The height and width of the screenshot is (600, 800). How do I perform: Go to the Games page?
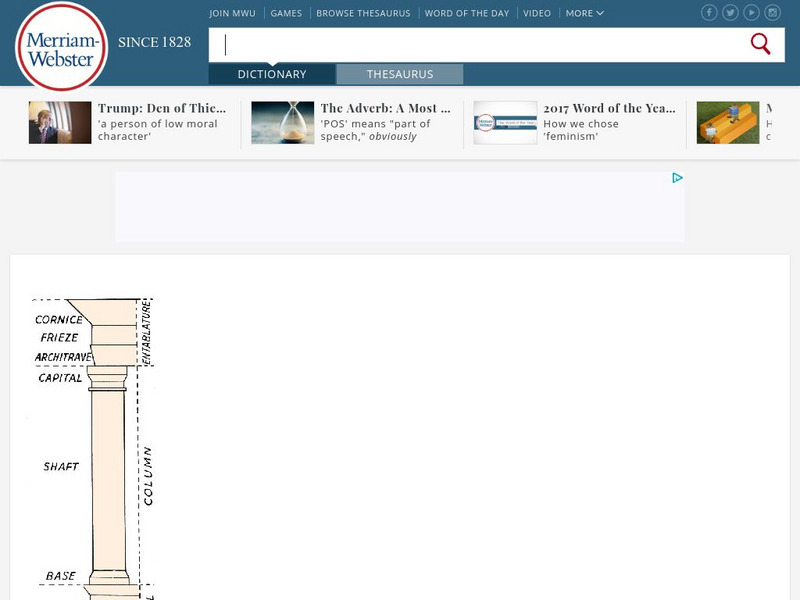click(x=286, y=14)
